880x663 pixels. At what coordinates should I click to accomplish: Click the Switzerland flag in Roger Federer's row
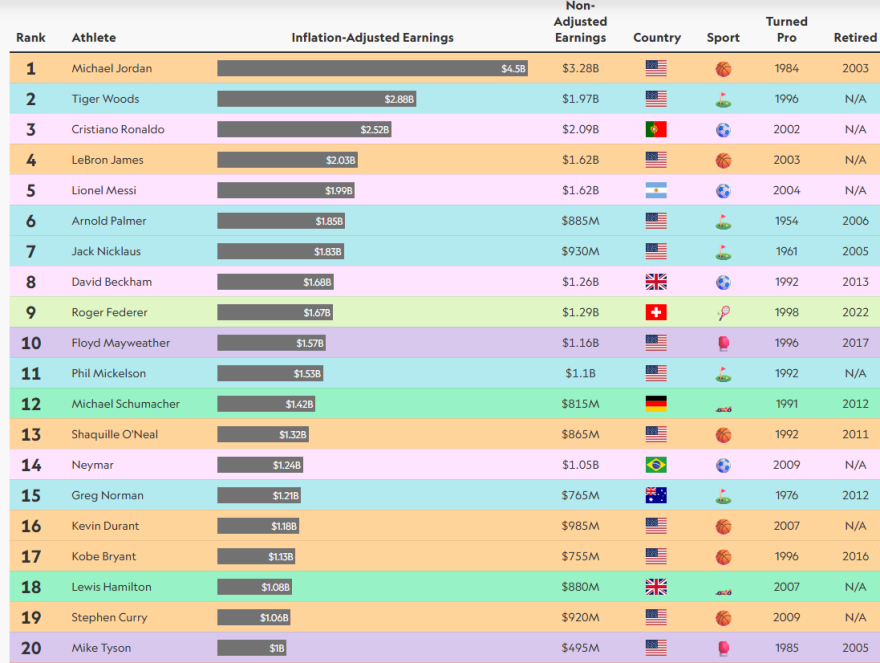656,313
